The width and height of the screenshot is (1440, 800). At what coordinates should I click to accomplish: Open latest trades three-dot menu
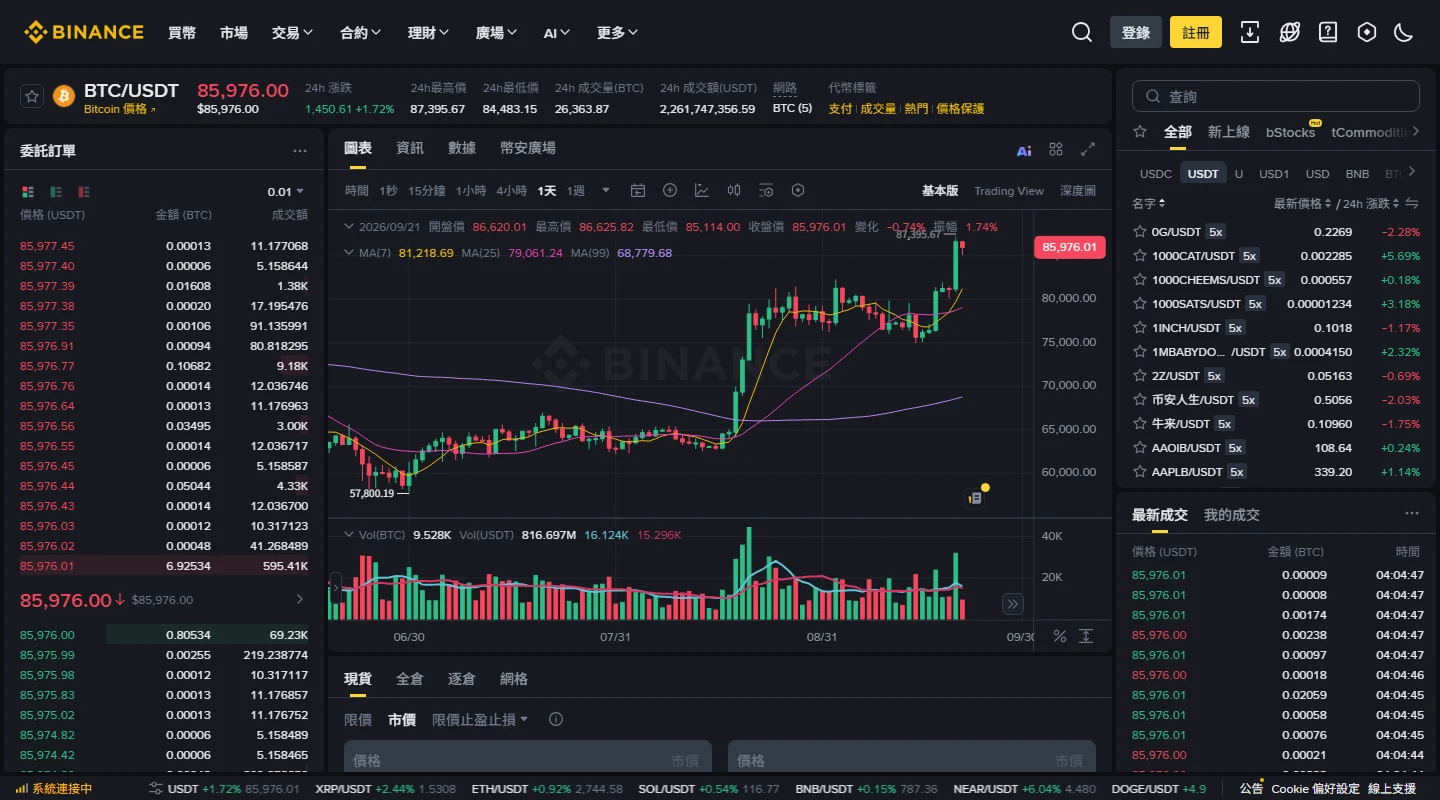tap(1412, 513)
